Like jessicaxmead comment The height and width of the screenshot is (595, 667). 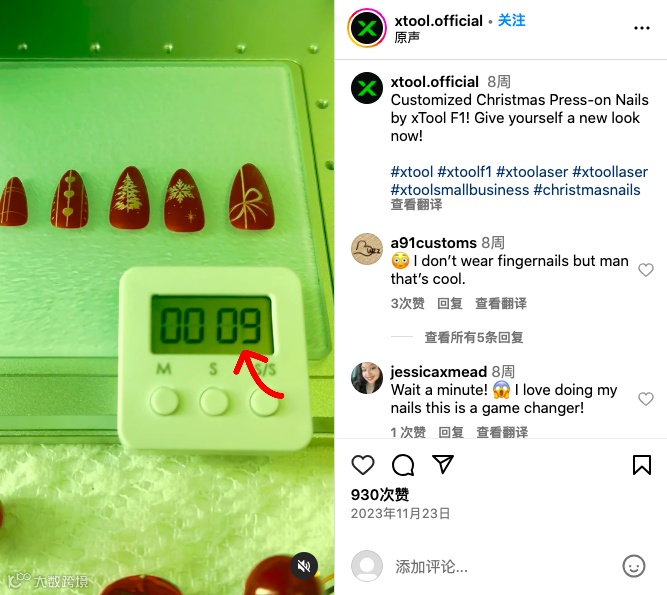pos(645,399)
